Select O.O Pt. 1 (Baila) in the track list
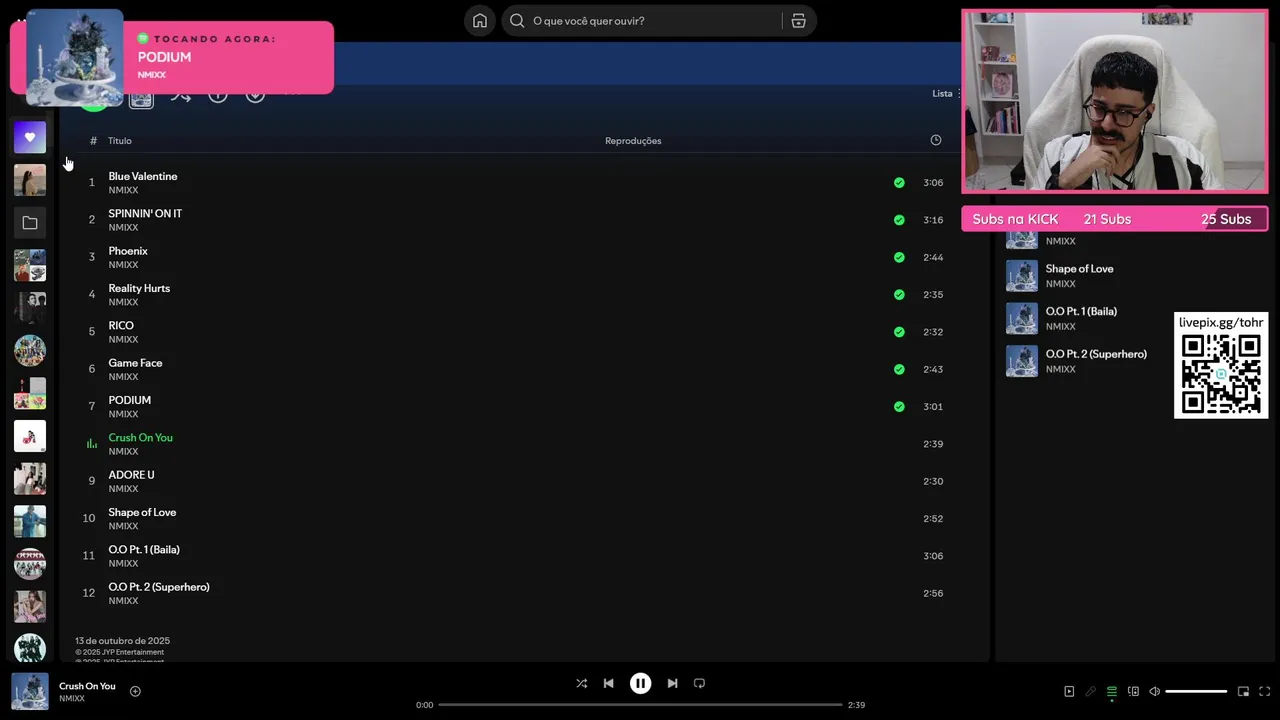This screenshot has width=1280, height=720. 144,549
